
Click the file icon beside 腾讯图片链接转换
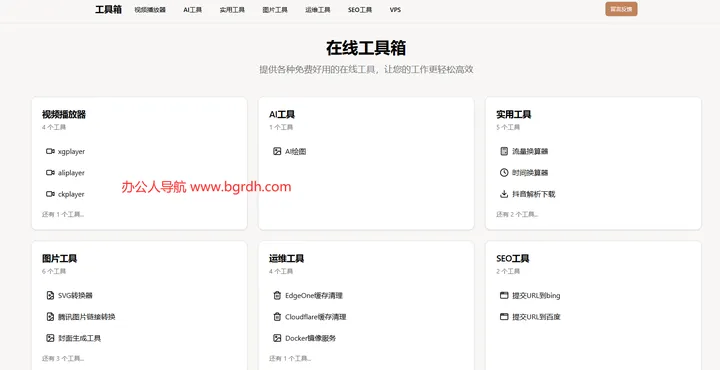pyautogui.click(x=50, y=317)
